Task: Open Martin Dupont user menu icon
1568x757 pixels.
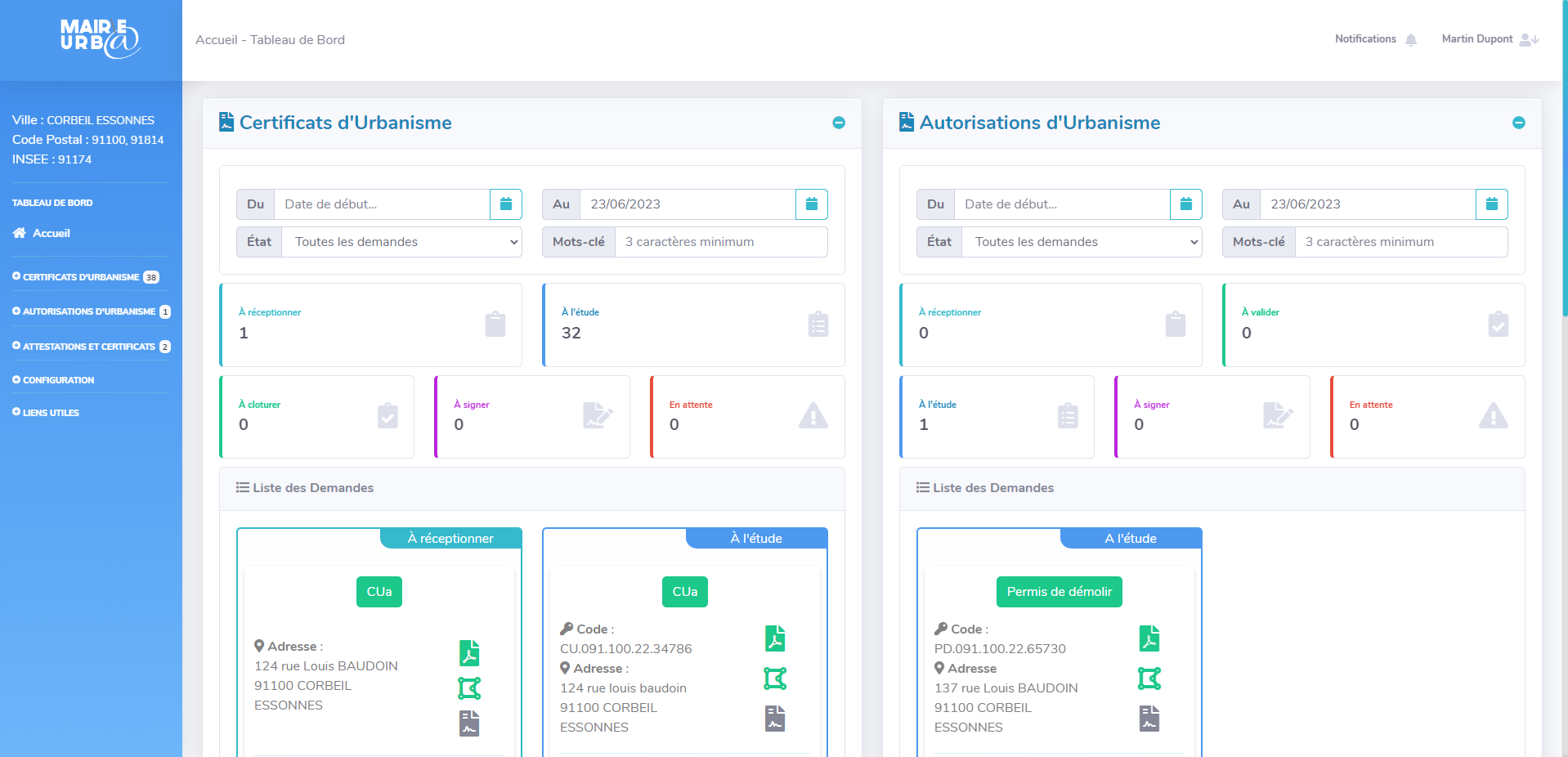Action: [x=1529, y=39]
